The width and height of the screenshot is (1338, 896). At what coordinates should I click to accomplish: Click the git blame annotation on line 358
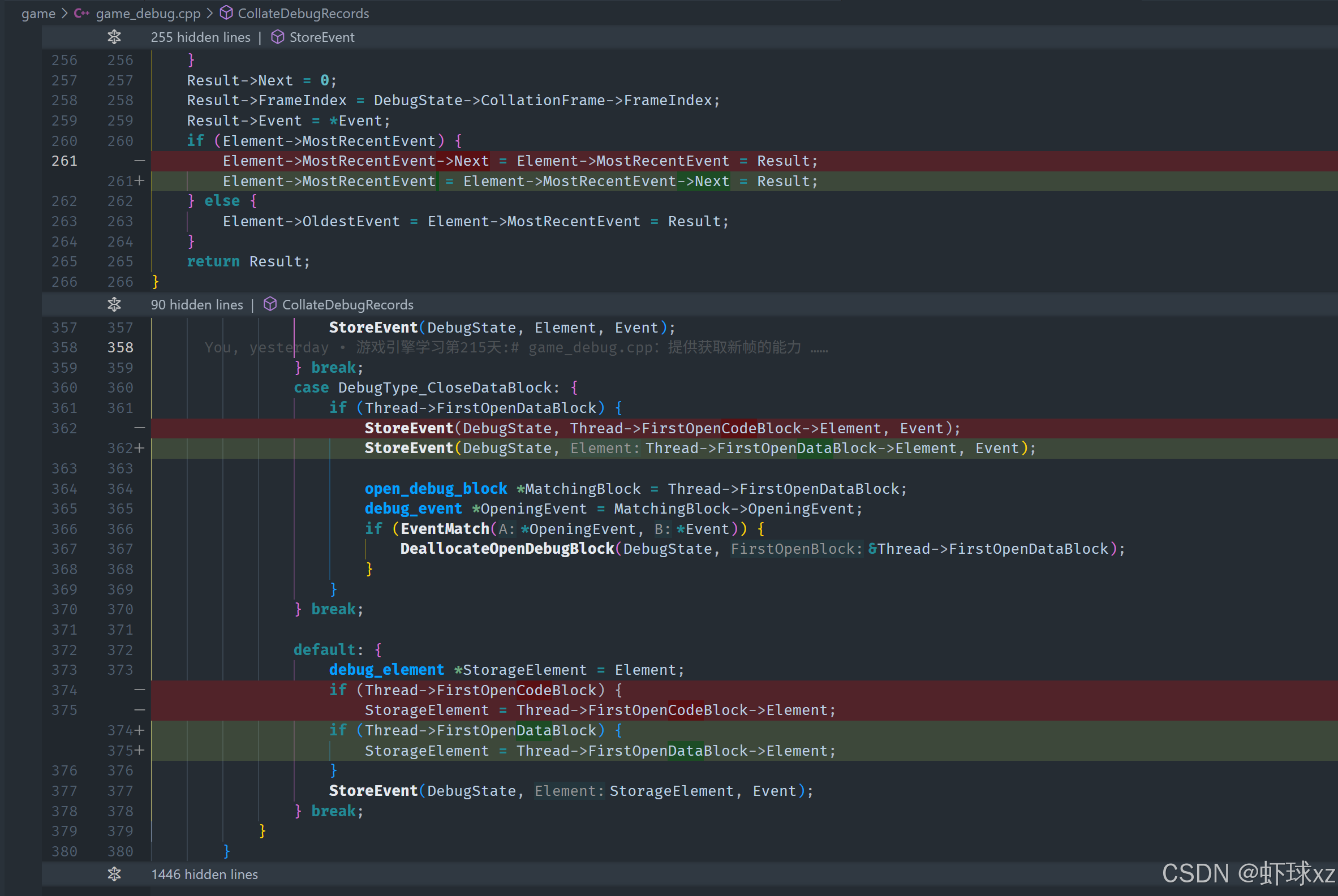(514, 347)
